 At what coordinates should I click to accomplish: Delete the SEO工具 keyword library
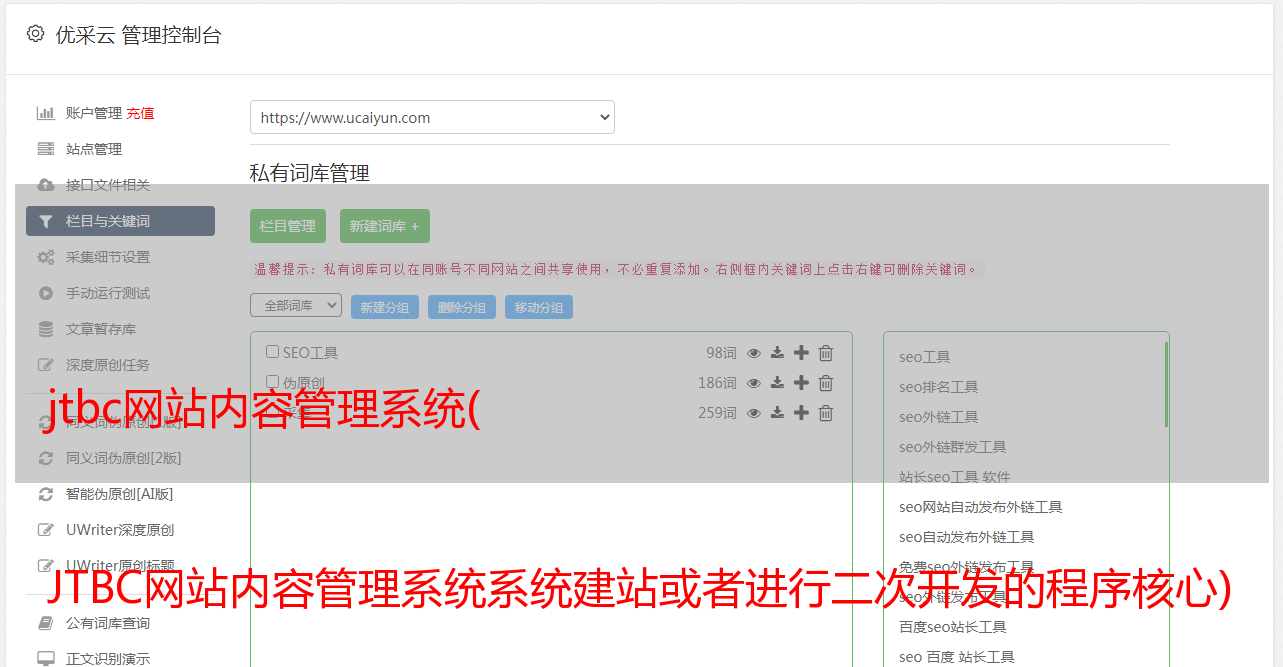tap(826, 353)
